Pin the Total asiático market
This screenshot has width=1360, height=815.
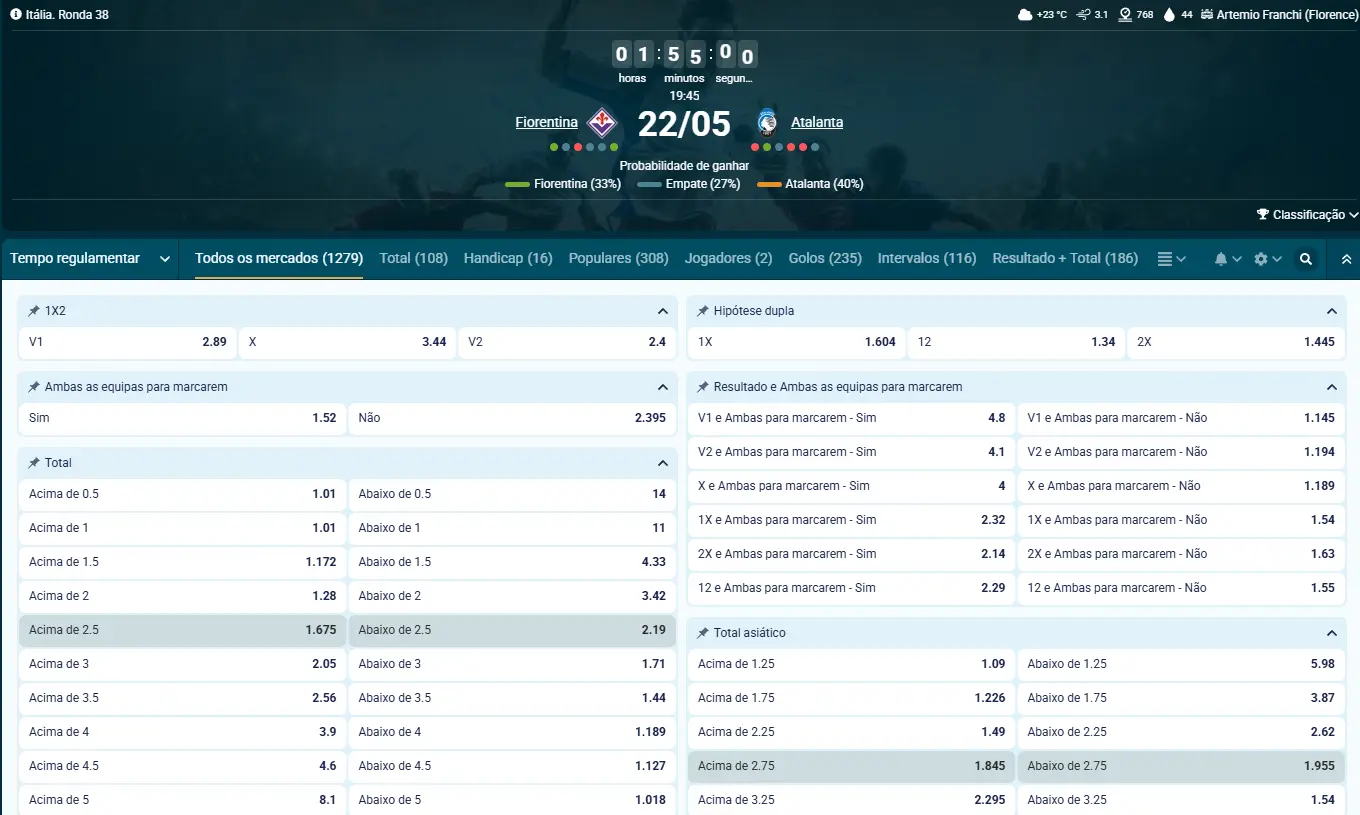[703, 633]
